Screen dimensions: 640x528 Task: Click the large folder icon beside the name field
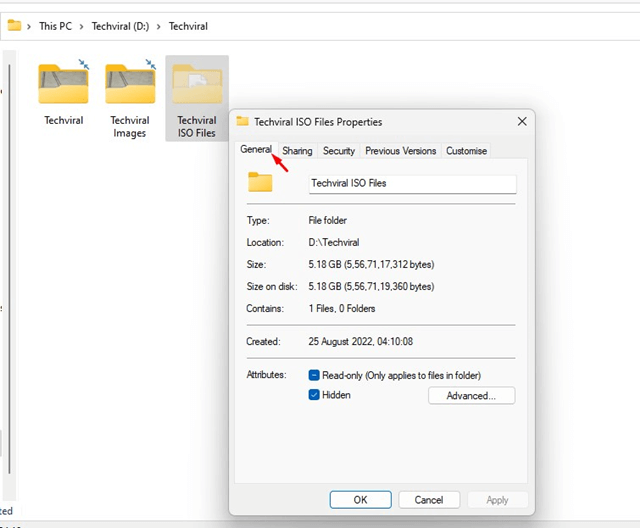click(x=260, y=183)
